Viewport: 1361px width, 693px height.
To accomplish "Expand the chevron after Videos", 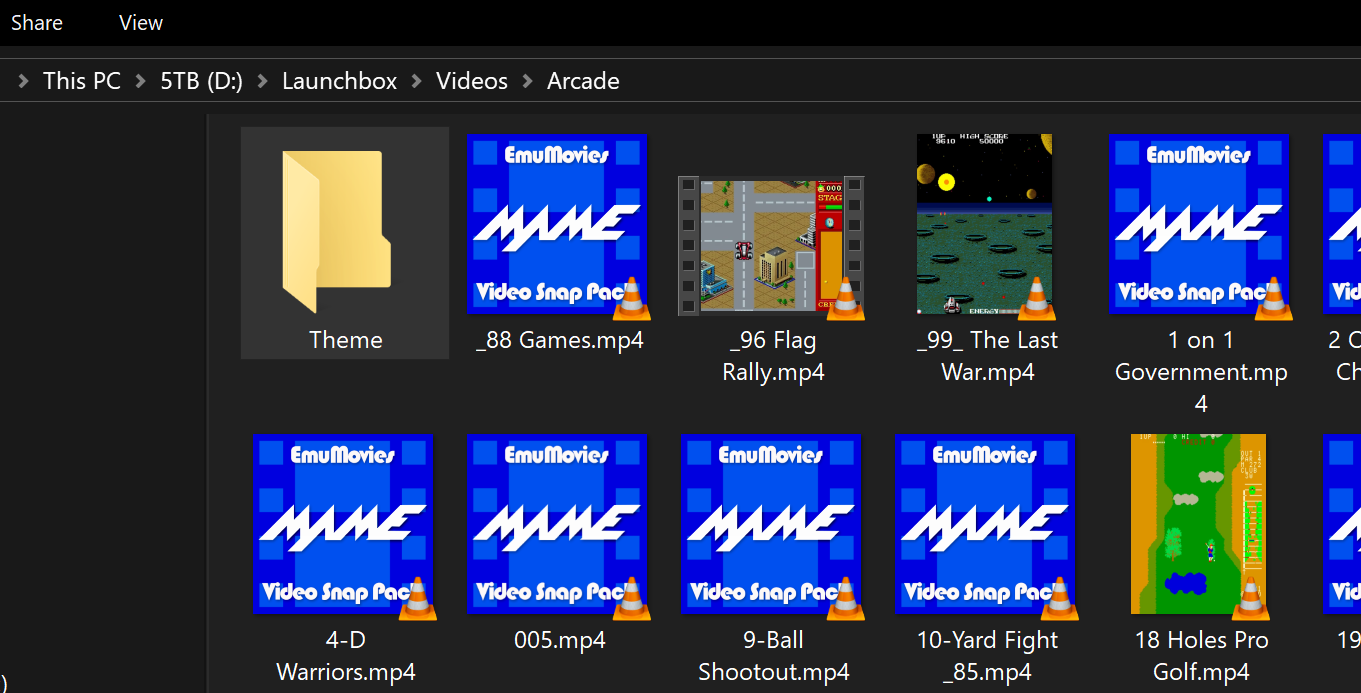I will tap(528, 81).
